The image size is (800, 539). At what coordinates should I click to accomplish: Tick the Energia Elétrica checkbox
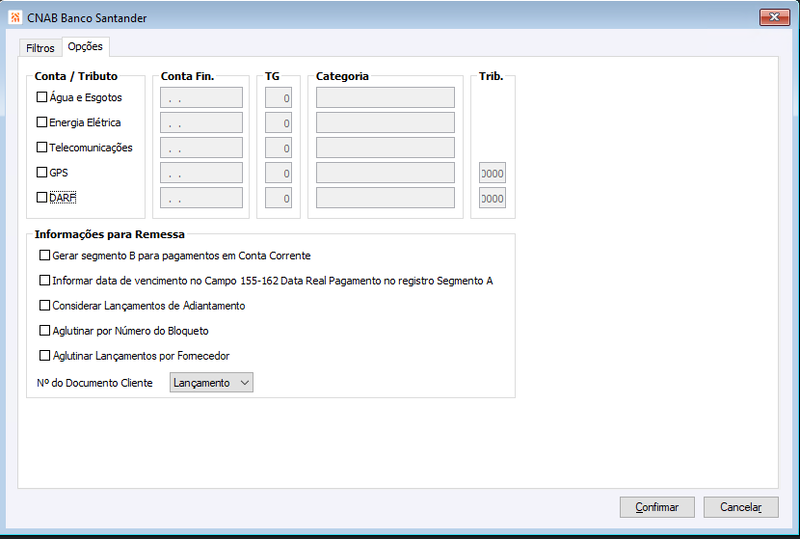[42, 122]
